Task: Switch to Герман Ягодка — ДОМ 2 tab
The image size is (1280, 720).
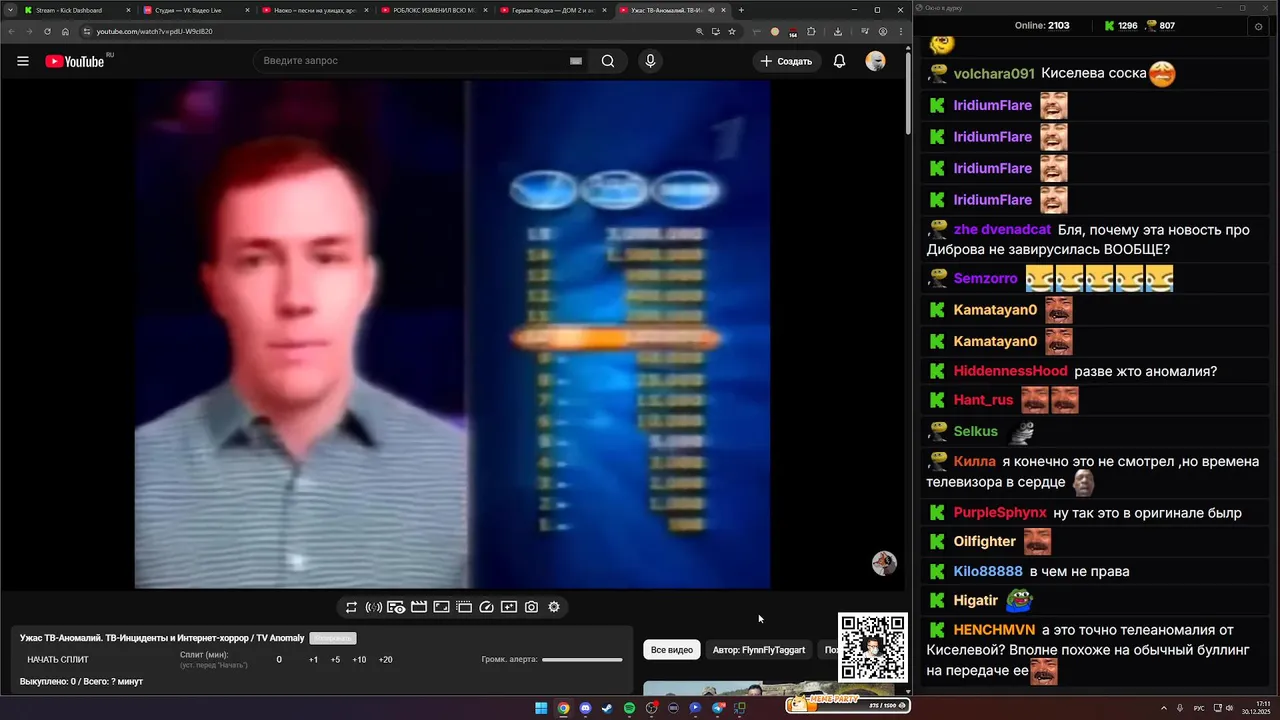Action: (553, 10)
